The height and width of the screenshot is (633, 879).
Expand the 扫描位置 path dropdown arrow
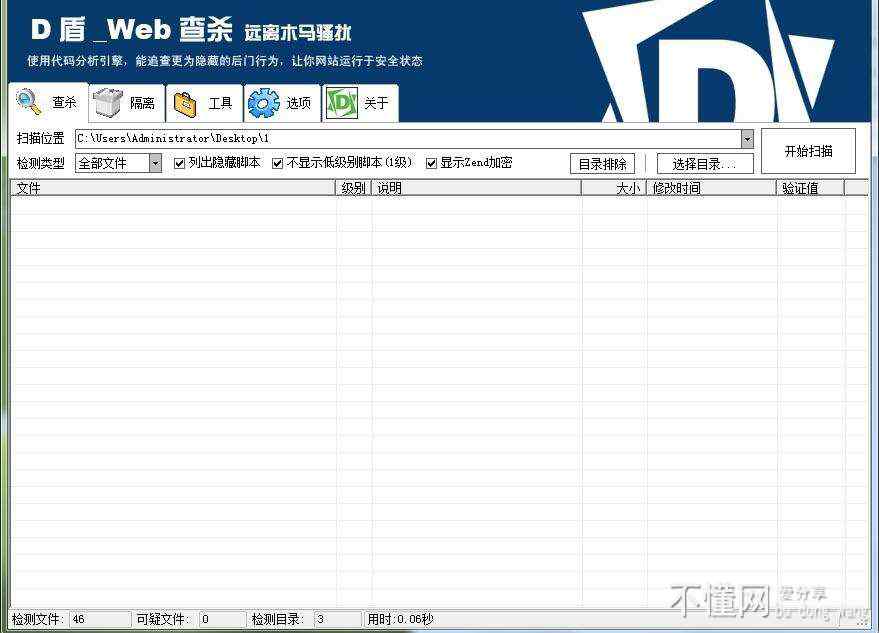pos(747,138)
